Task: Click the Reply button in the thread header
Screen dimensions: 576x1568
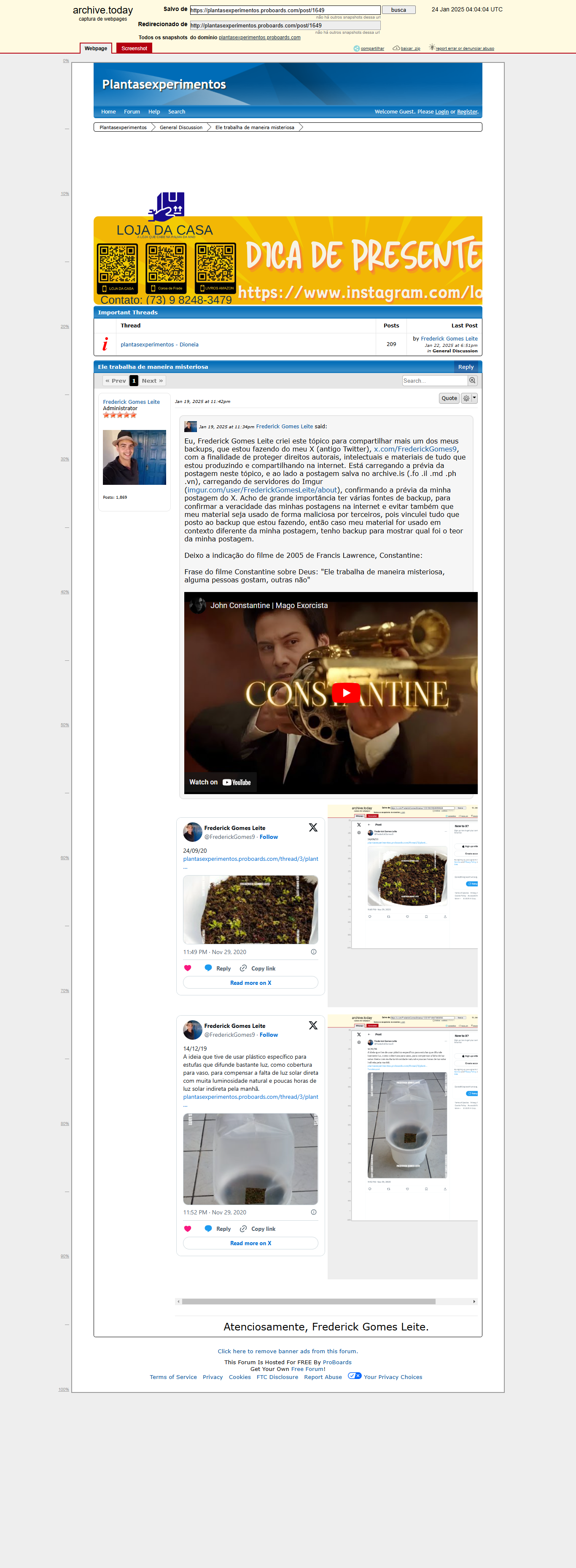Action: click(466, 367)
